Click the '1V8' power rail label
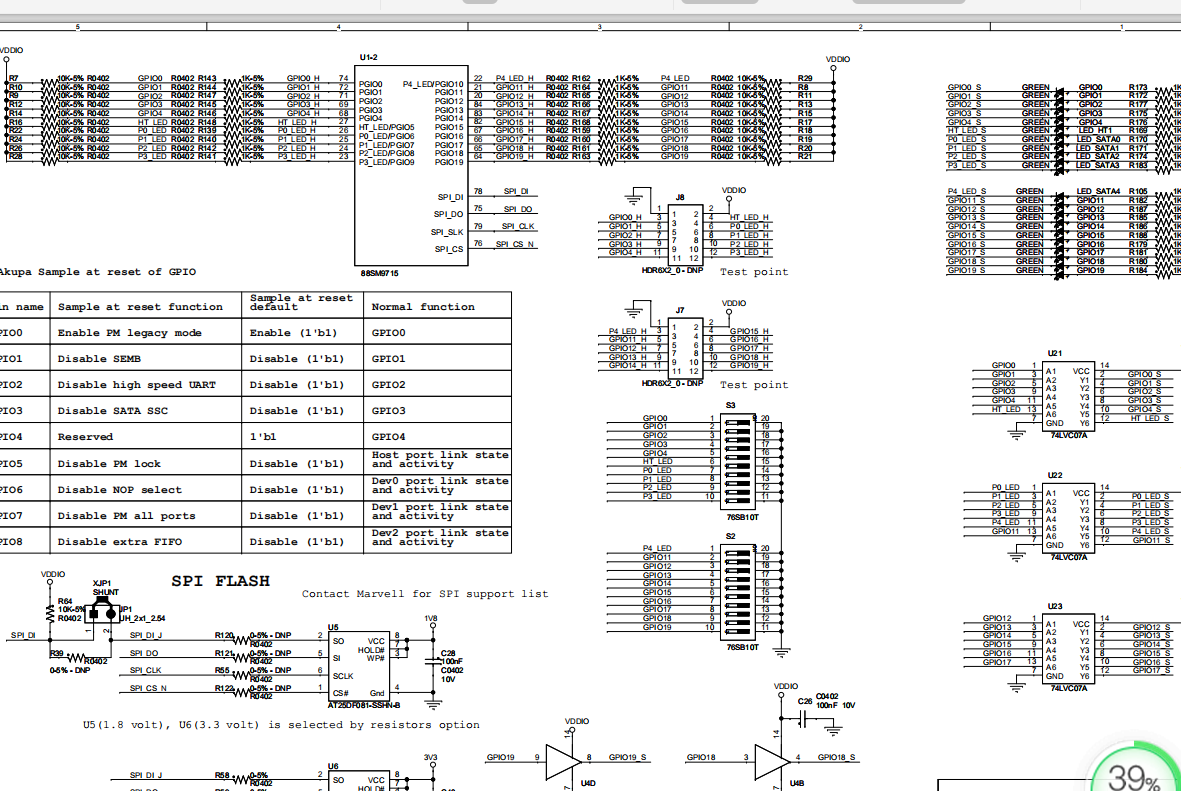This screenshot has width=1181, height=791. (431, 618)
